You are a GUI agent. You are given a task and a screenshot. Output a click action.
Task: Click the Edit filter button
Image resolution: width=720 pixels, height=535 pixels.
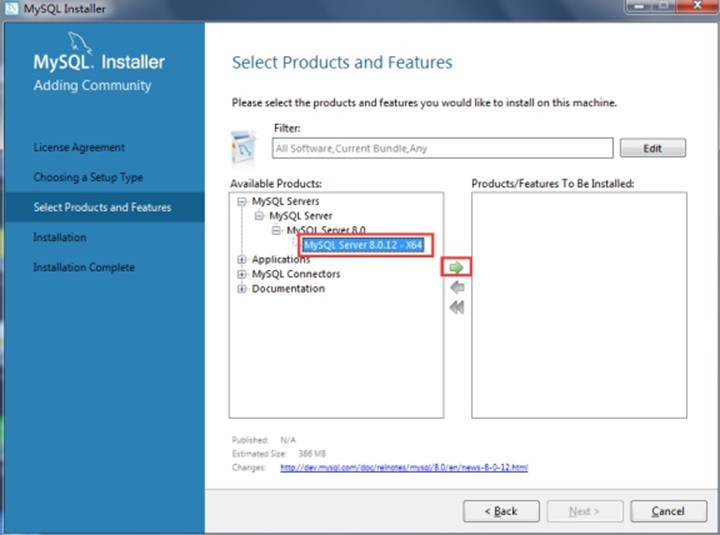(652, 148)
